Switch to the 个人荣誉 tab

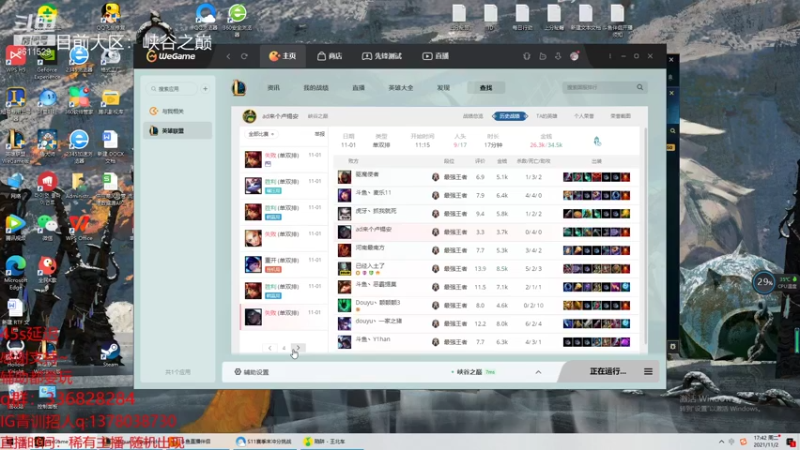pos(584,116)
